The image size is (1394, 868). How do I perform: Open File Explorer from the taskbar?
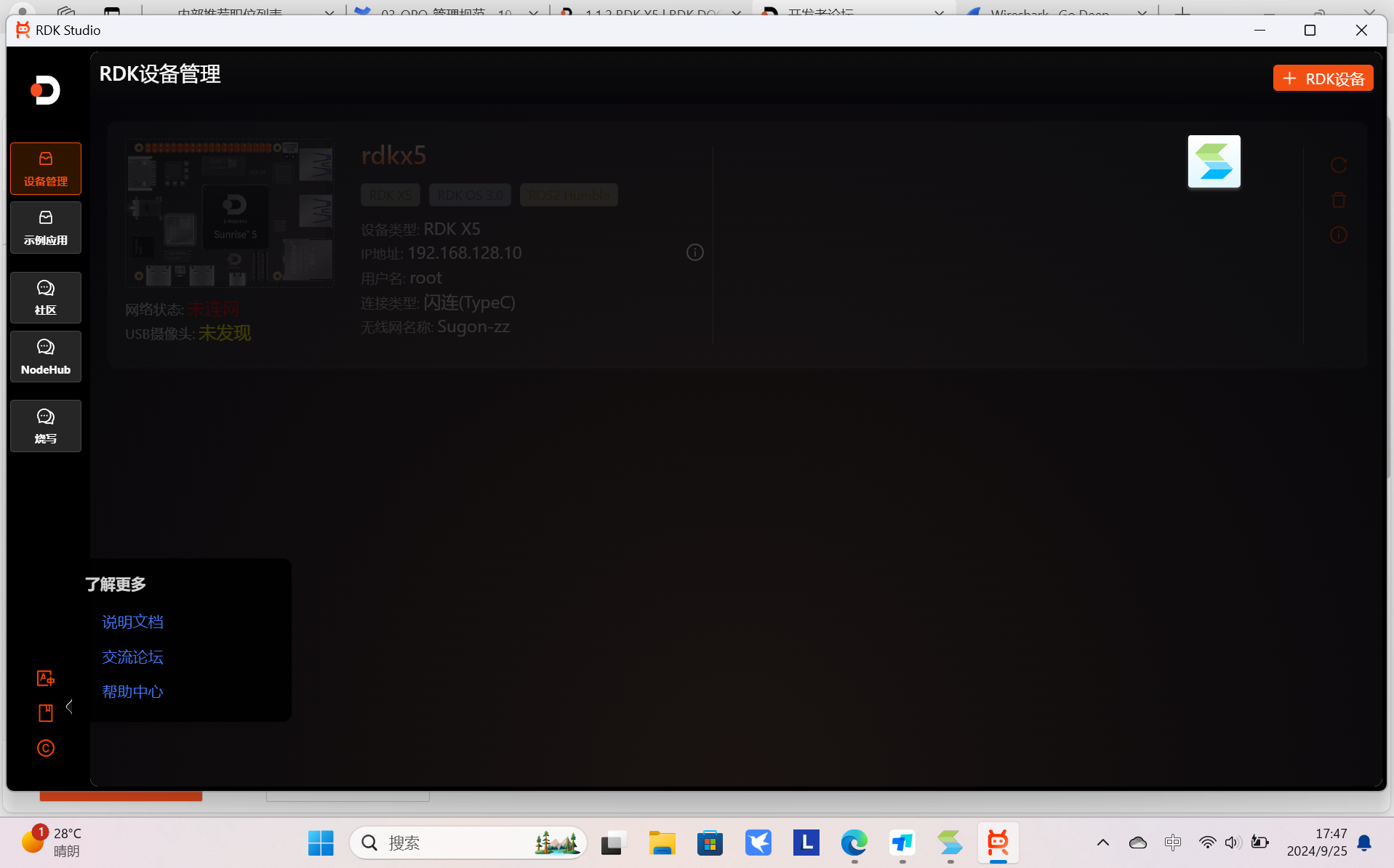pos(662,843)
